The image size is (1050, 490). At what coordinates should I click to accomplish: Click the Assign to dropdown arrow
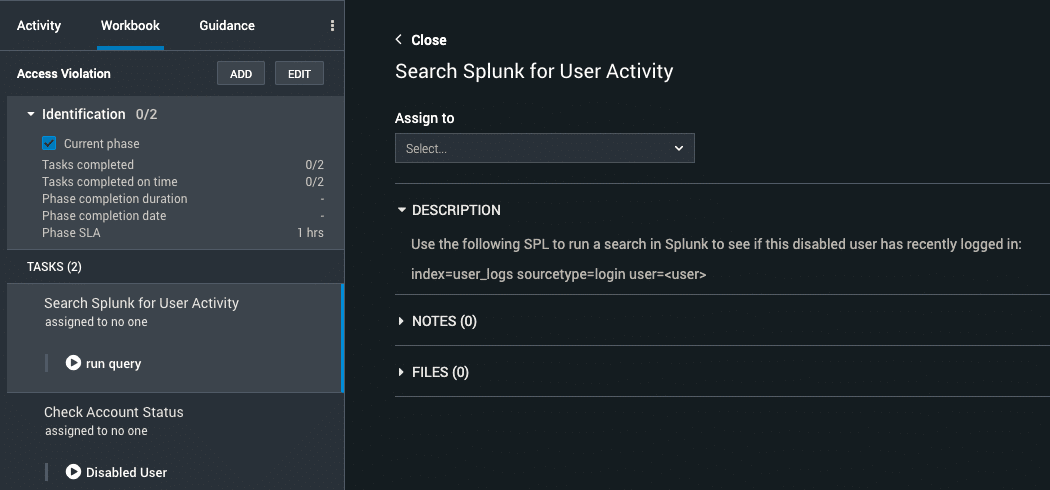point(678,148)
